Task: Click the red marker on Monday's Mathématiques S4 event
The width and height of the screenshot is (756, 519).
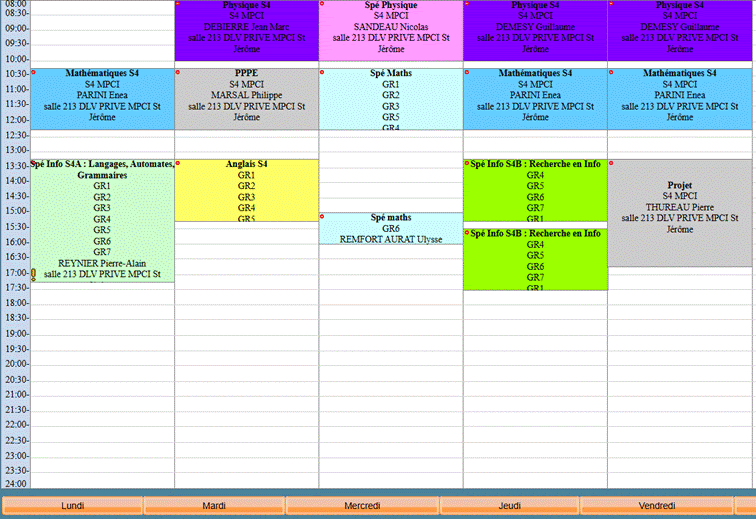Action: pos(34,72)
